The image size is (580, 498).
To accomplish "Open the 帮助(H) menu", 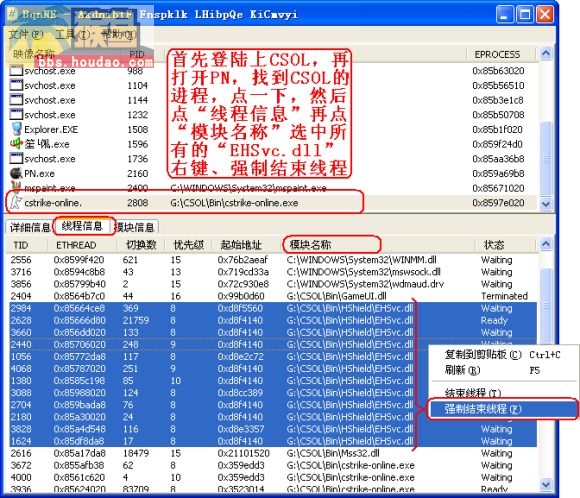I will tap(118, 35).
